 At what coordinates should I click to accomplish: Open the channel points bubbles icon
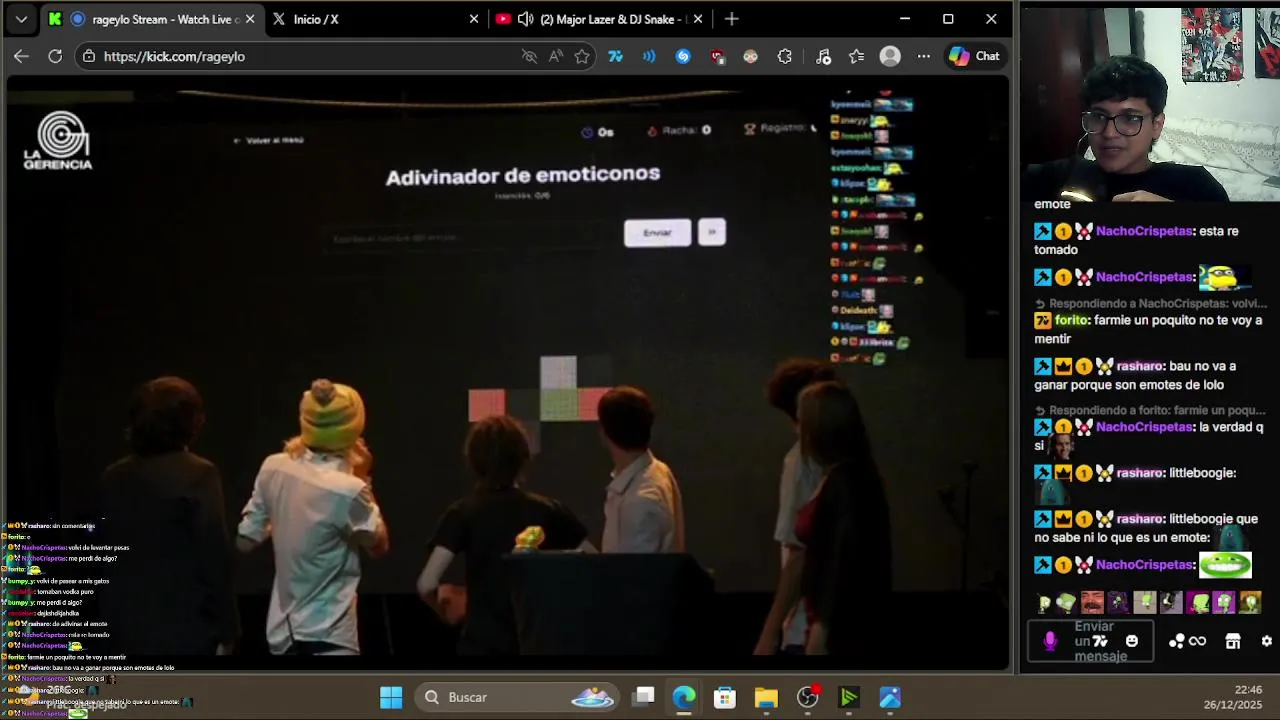point(1177,641)
